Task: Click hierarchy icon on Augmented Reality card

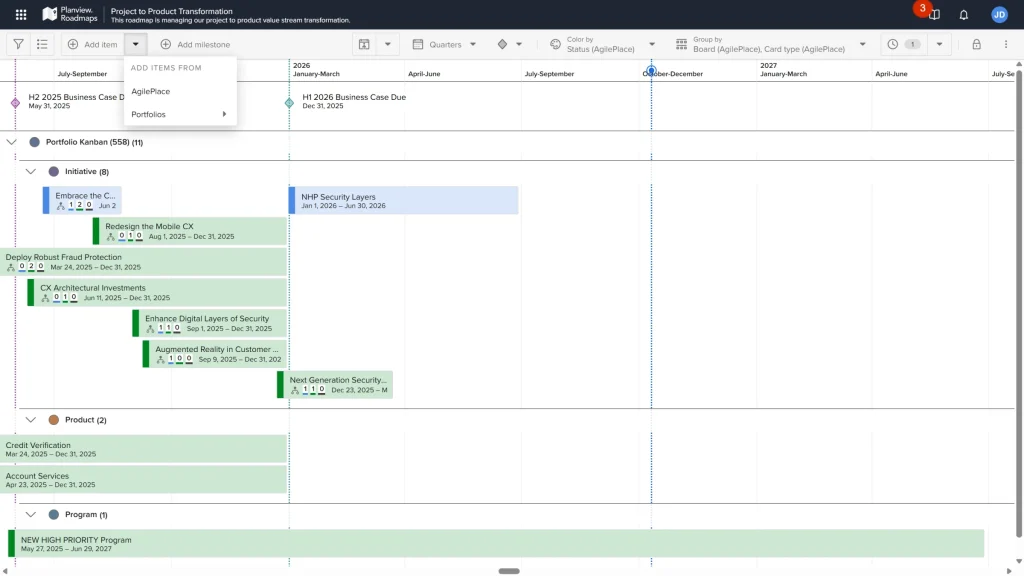Action: pos(161,359)
